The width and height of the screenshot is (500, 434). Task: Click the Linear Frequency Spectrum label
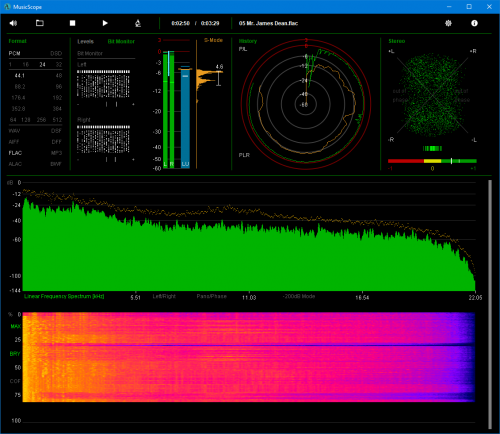[64, 296]
